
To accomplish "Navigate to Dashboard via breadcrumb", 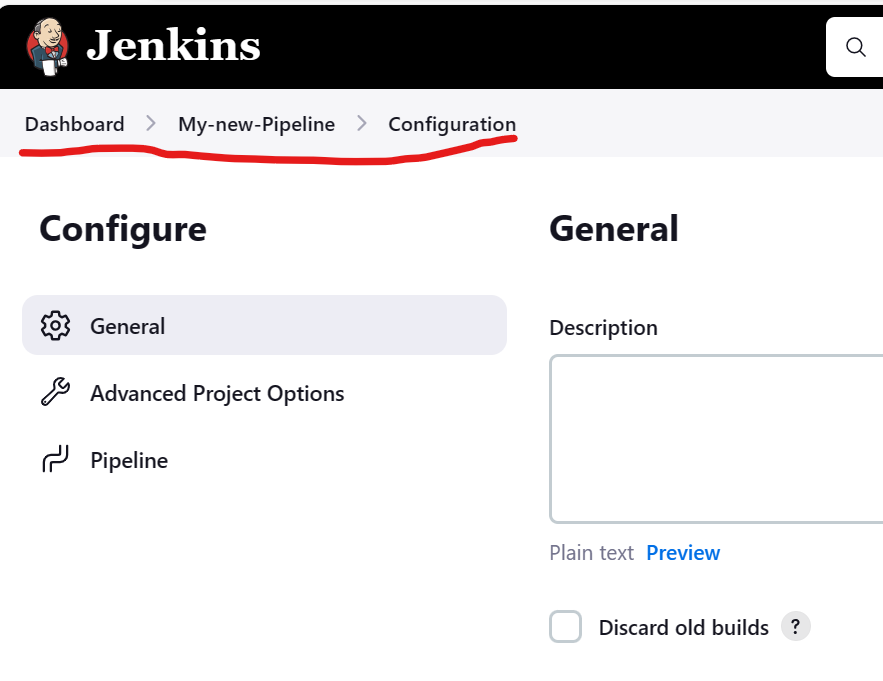I will [74, 123].
